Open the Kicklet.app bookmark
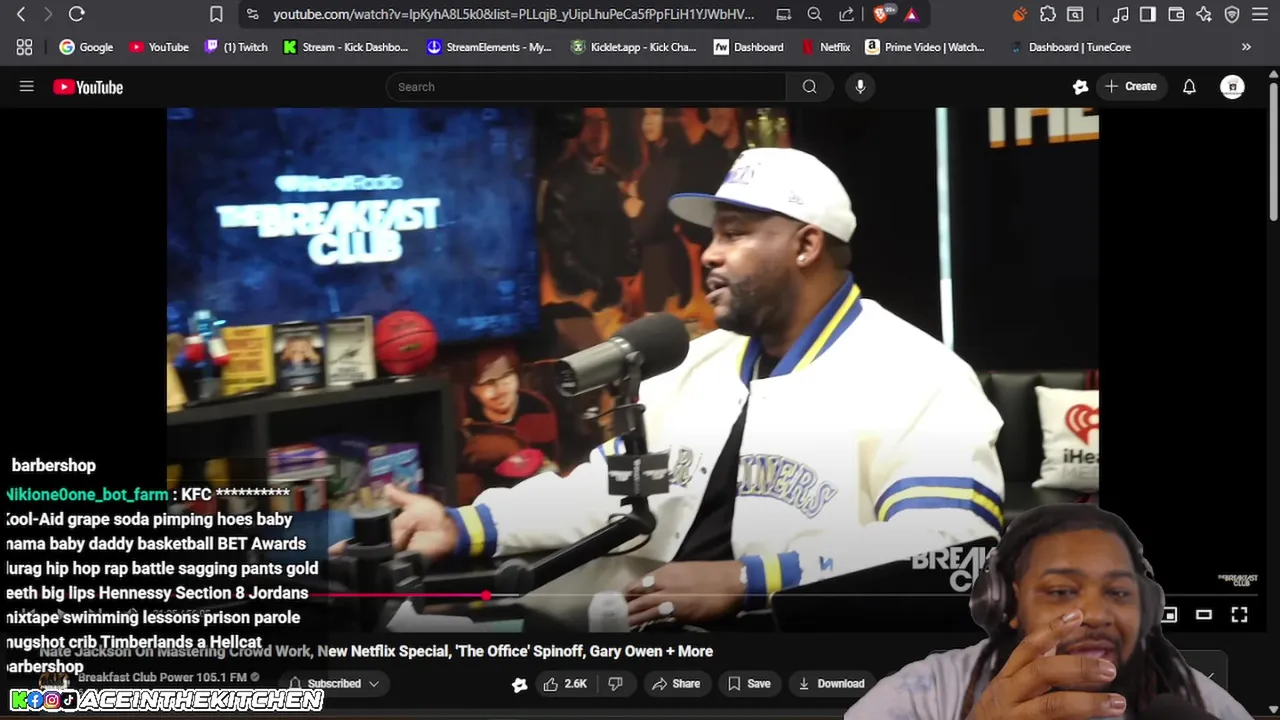The image size is (1280, 720). [x=634, y=47]
